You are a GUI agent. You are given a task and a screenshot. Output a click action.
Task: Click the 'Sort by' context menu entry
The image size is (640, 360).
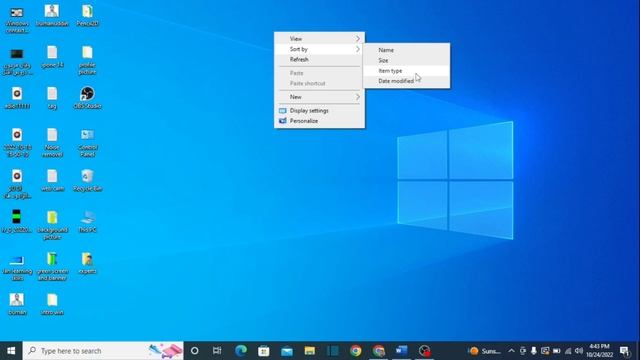320,49
